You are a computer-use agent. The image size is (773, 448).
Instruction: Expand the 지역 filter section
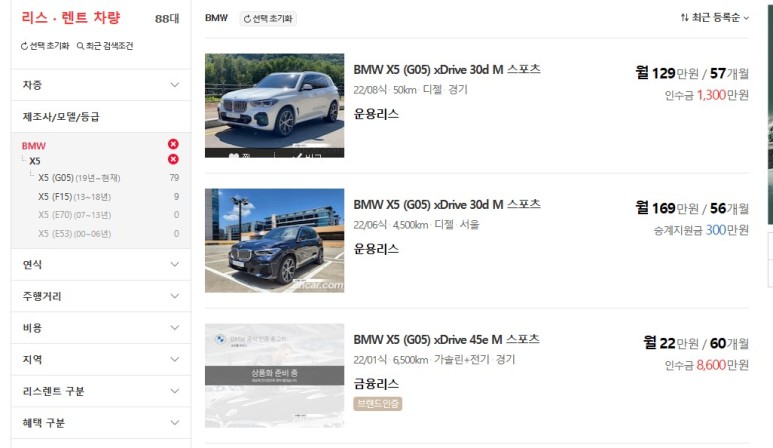coord(101,359)
